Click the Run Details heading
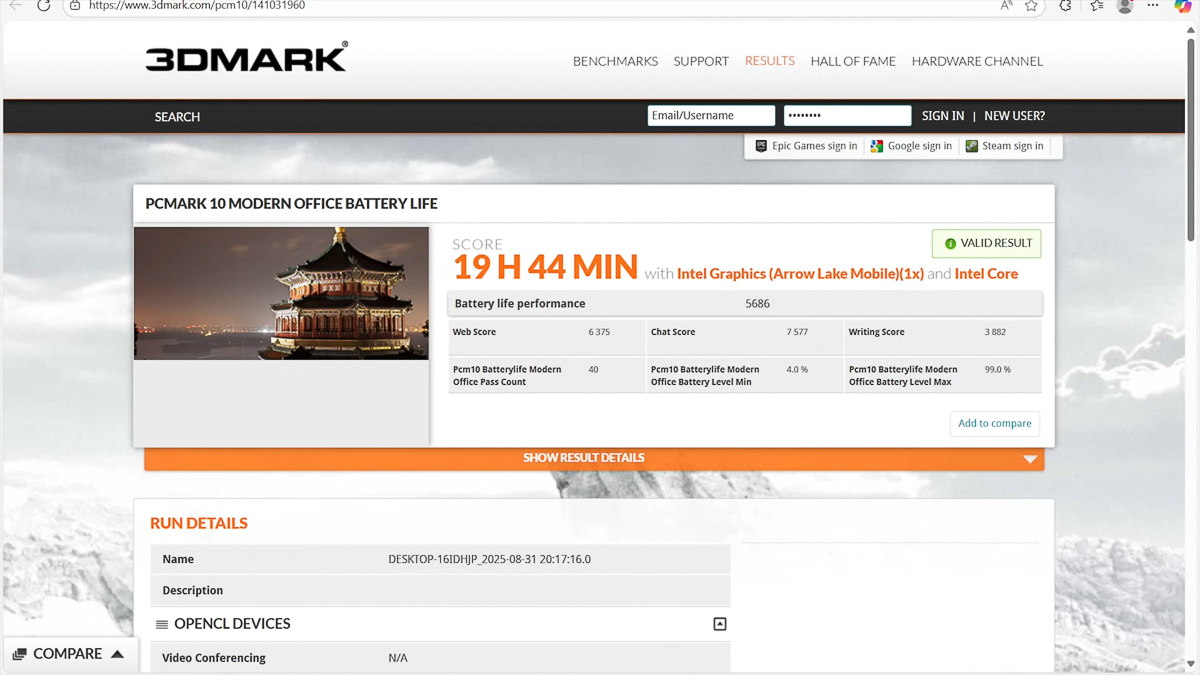Screen dimensions: 1200x675 pyautogui.click(x=199, y=523)
